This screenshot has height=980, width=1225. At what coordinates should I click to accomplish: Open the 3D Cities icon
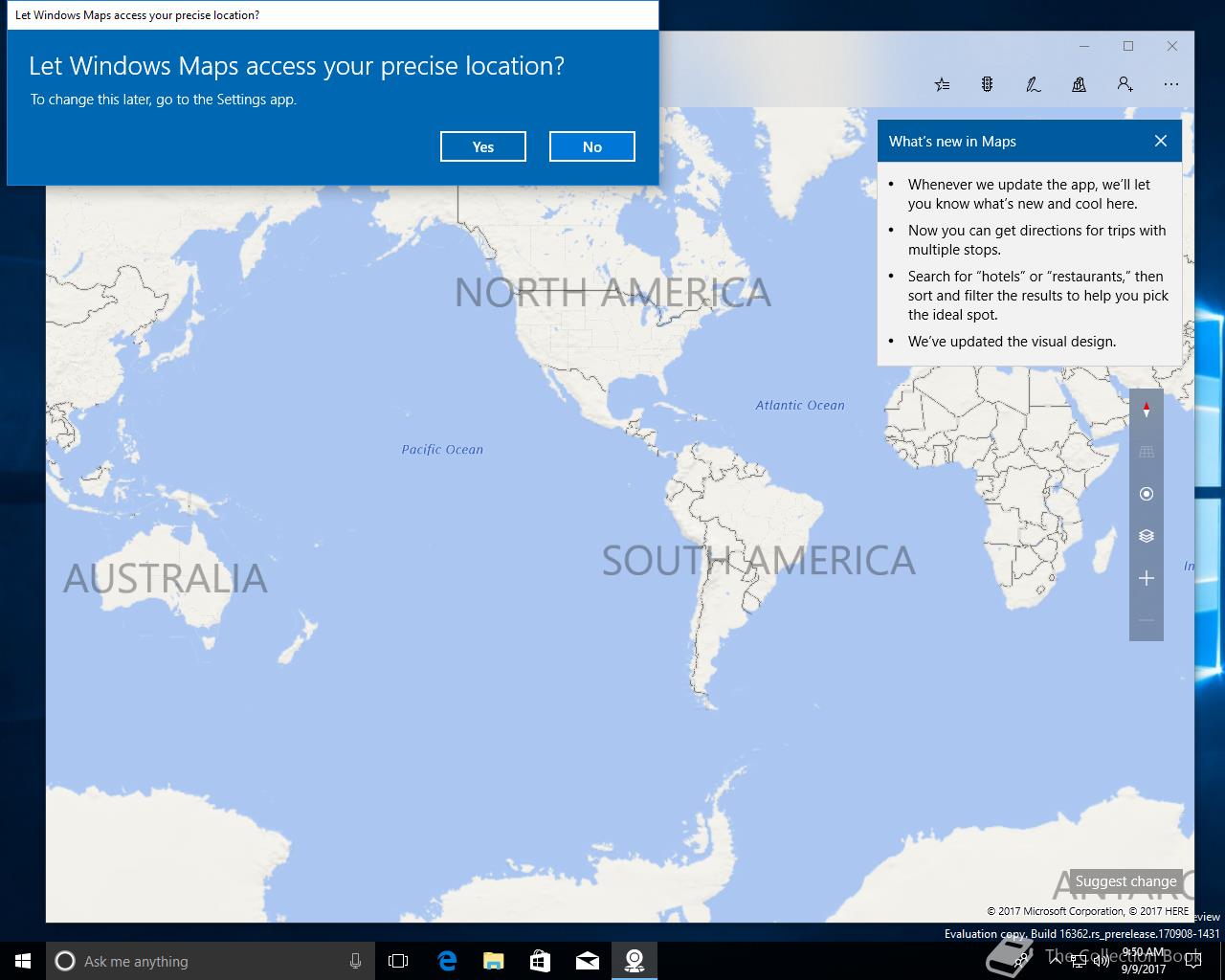(x=1079, y=84)
